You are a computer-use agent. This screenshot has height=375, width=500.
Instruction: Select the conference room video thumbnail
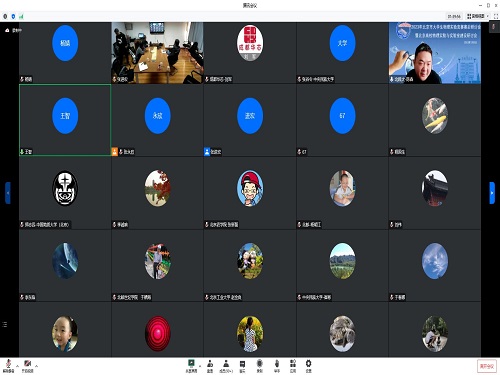[157, 53]
